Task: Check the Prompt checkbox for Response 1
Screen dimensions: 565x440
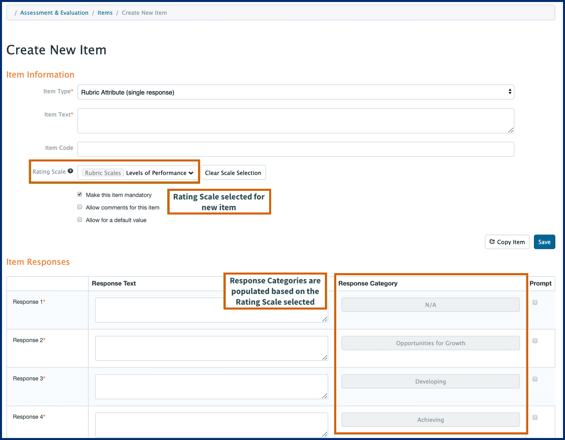Action: click(x=535, y=302)
